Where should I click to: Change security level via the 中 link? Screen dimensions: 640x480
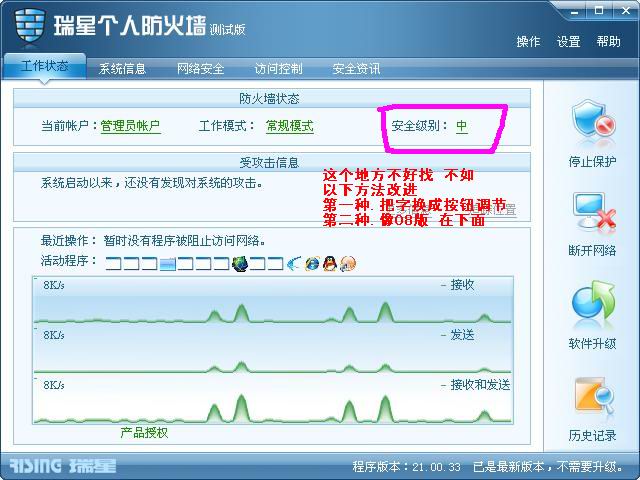coord(462,126)
